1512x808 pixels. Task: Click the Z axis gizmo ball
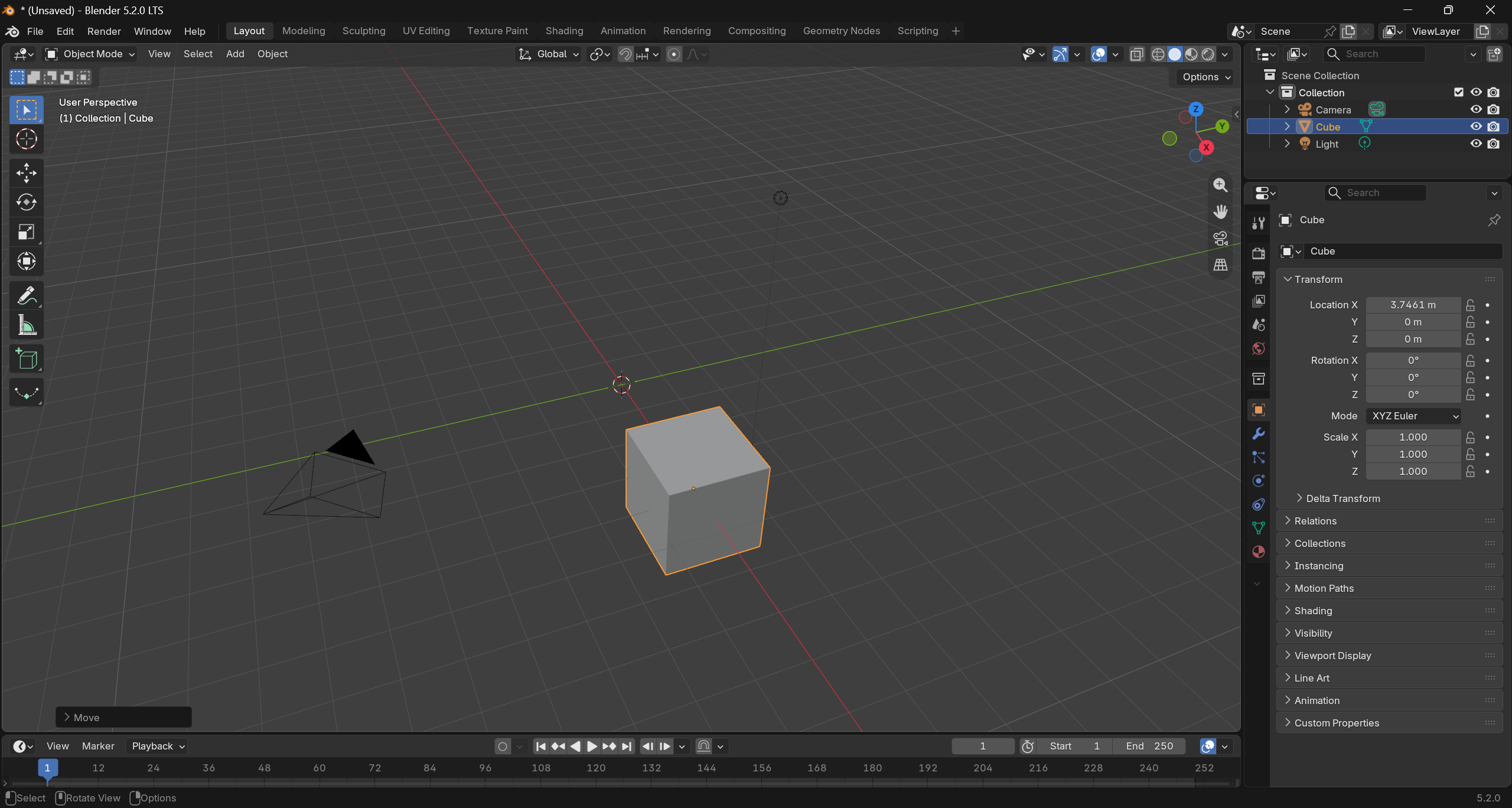tap(1196, 109)
